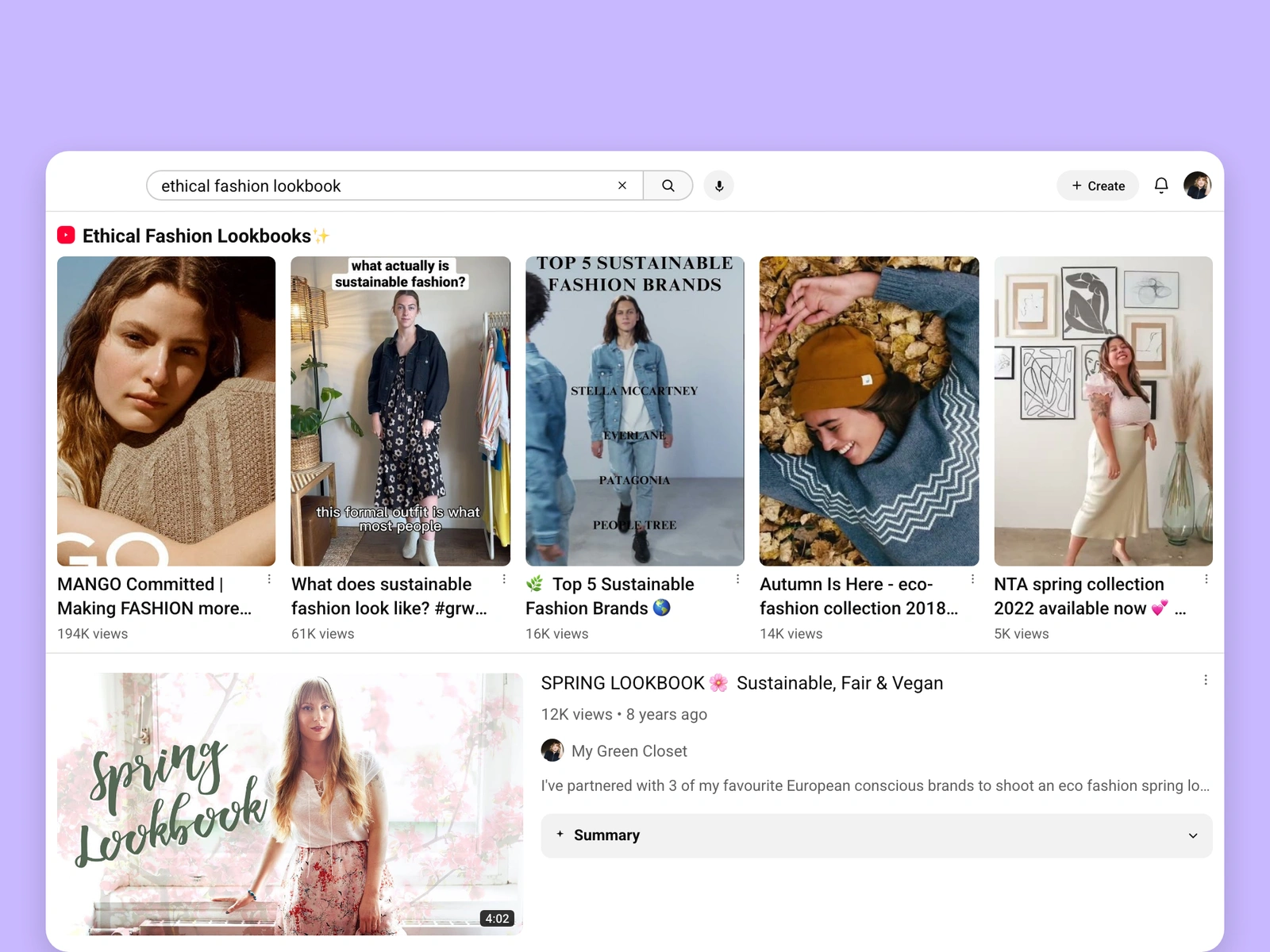Open NTA spring collection 2022 title
Screen dimensions: 1270x952
pyautogui.click(x=1090, y=596)
